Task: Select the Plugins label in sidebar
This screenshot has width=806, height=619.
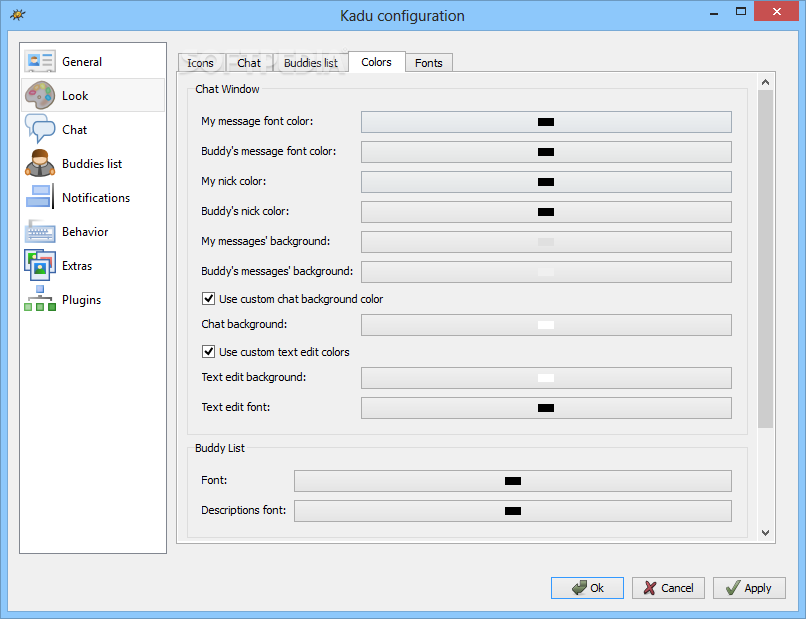Action: pos(82,300)
